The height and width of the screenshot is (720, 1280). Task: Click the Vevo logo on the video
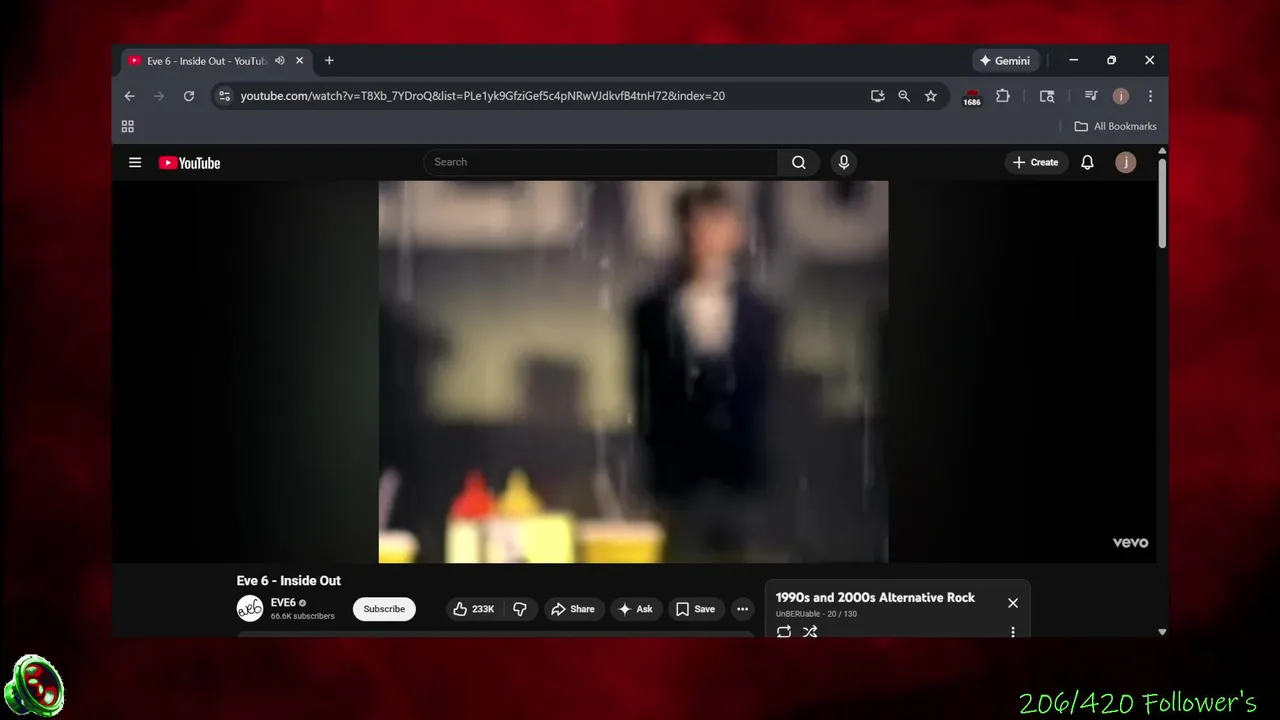point(1130,542)
